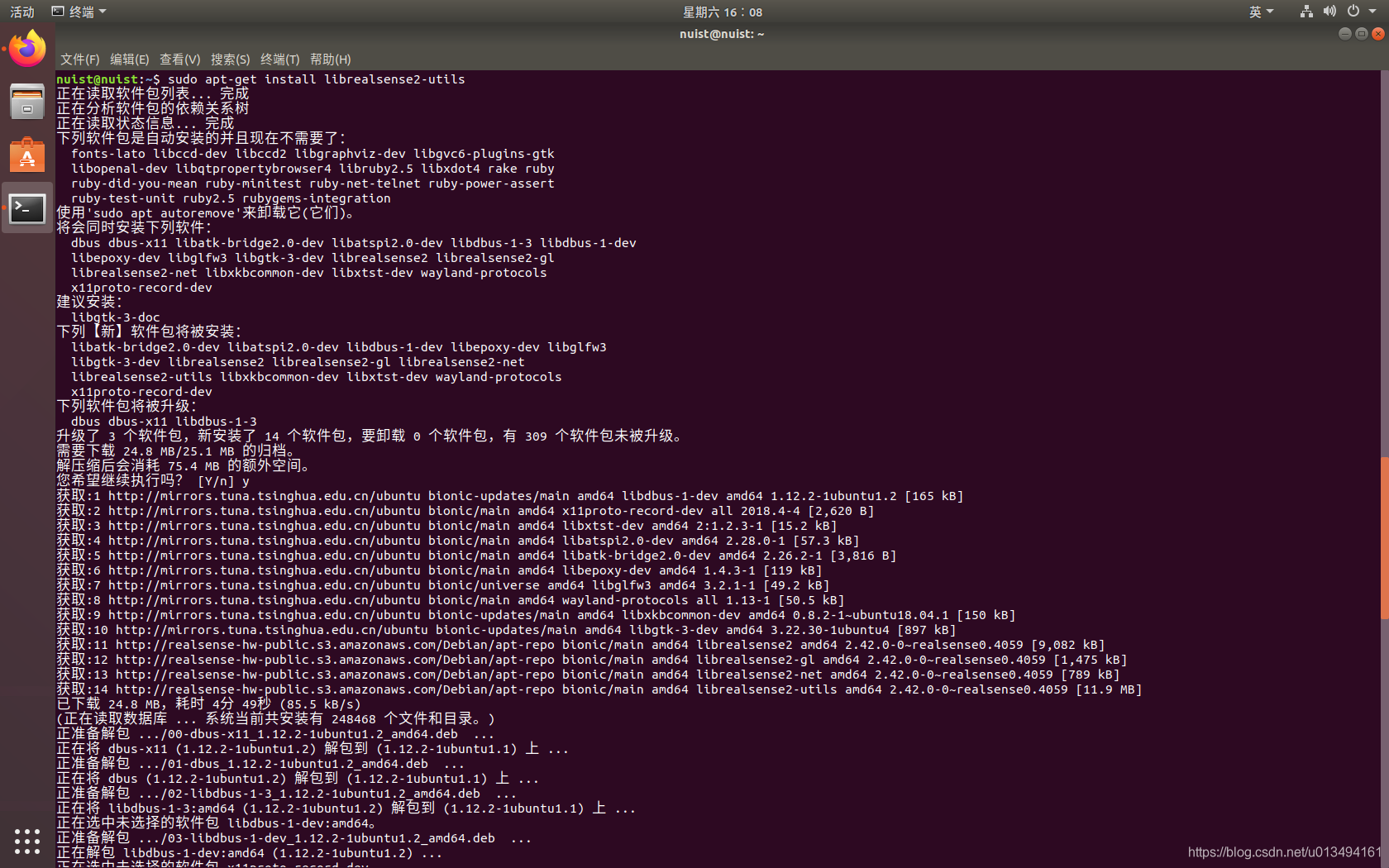Image resolution: width=1389 pixels, height=868 pixels.
Task: Click the 'sudo apt autoremove' hint line
Action: (x=206, y=213)
